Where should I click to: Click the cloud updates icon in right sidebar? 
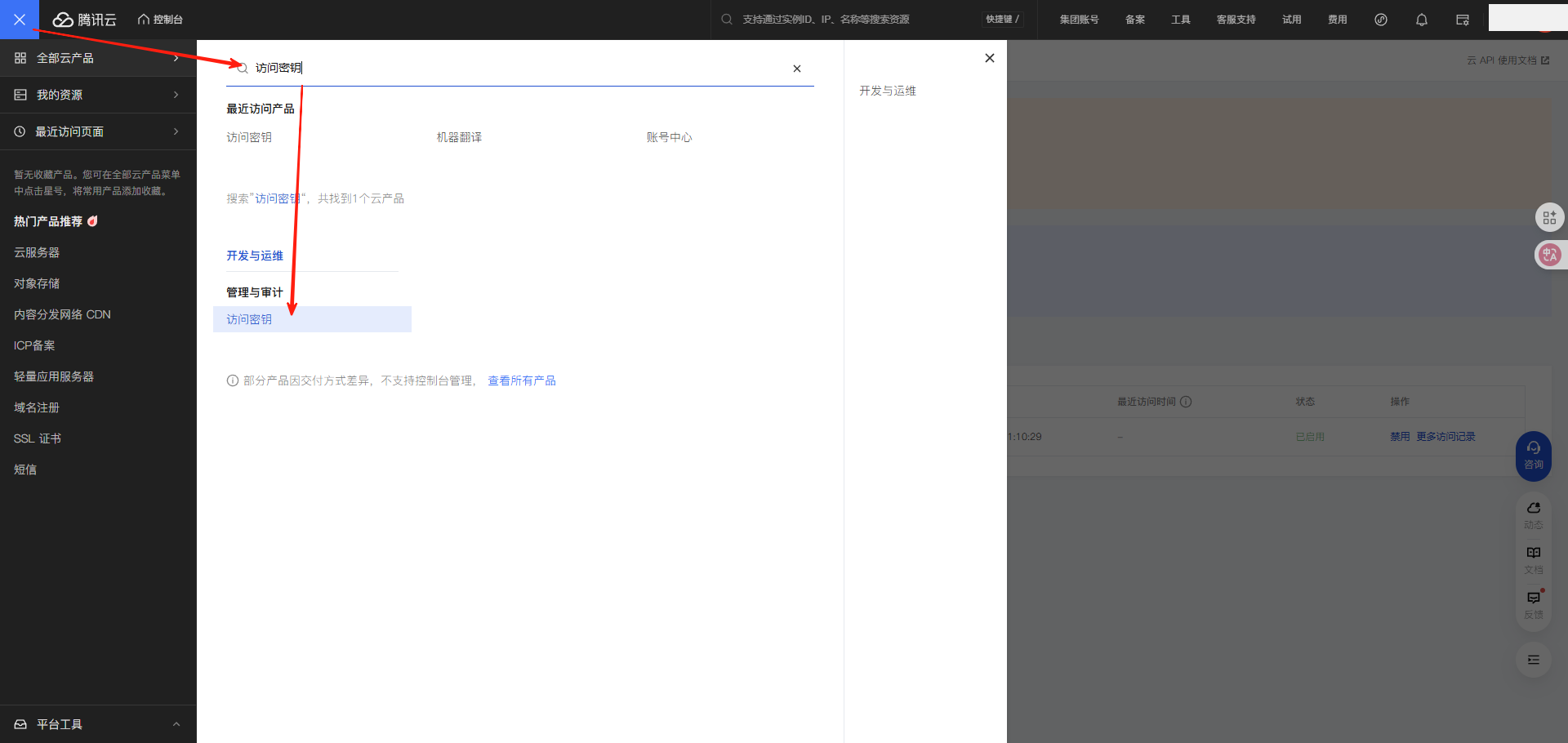point(1533,514)
